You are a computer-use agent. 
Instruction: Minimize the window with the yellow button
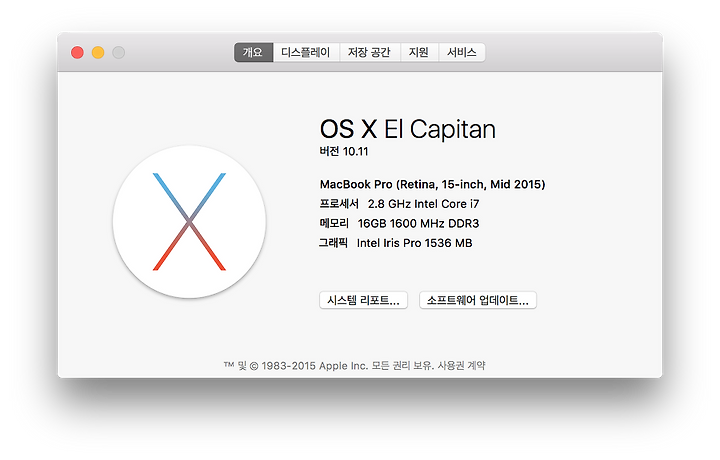point(98,52)
